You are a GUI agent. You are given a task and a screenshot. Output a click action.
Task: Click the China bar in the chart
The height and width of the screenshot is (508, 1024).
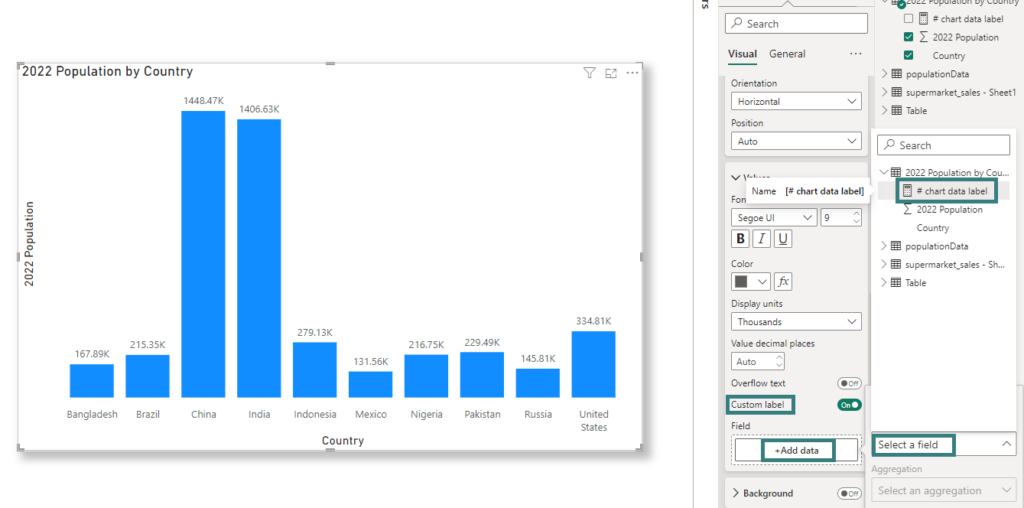tap(203, 254)
